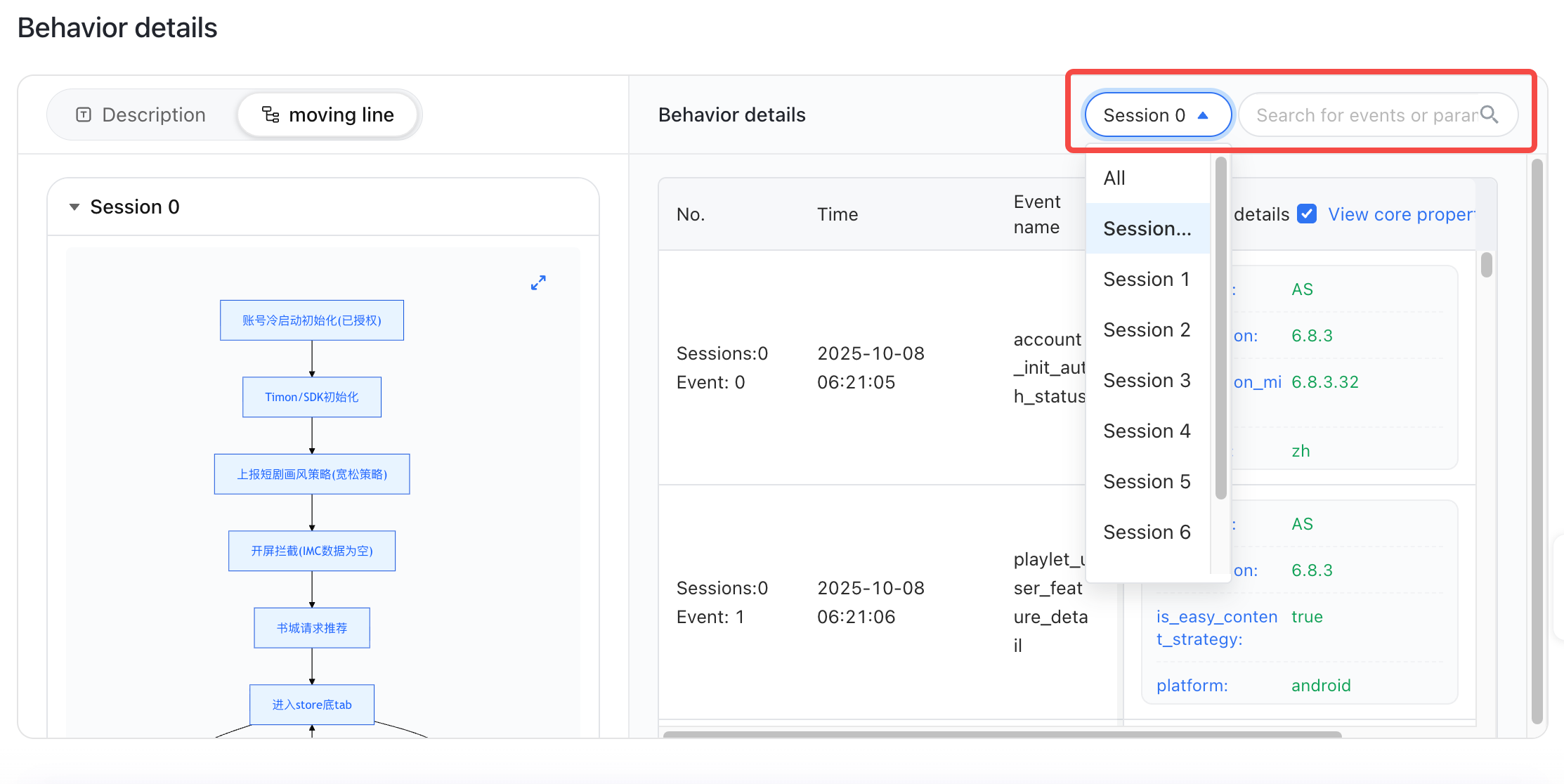Click the expand flowchart fullscreen icon
1564x784 pixels.
538,282
